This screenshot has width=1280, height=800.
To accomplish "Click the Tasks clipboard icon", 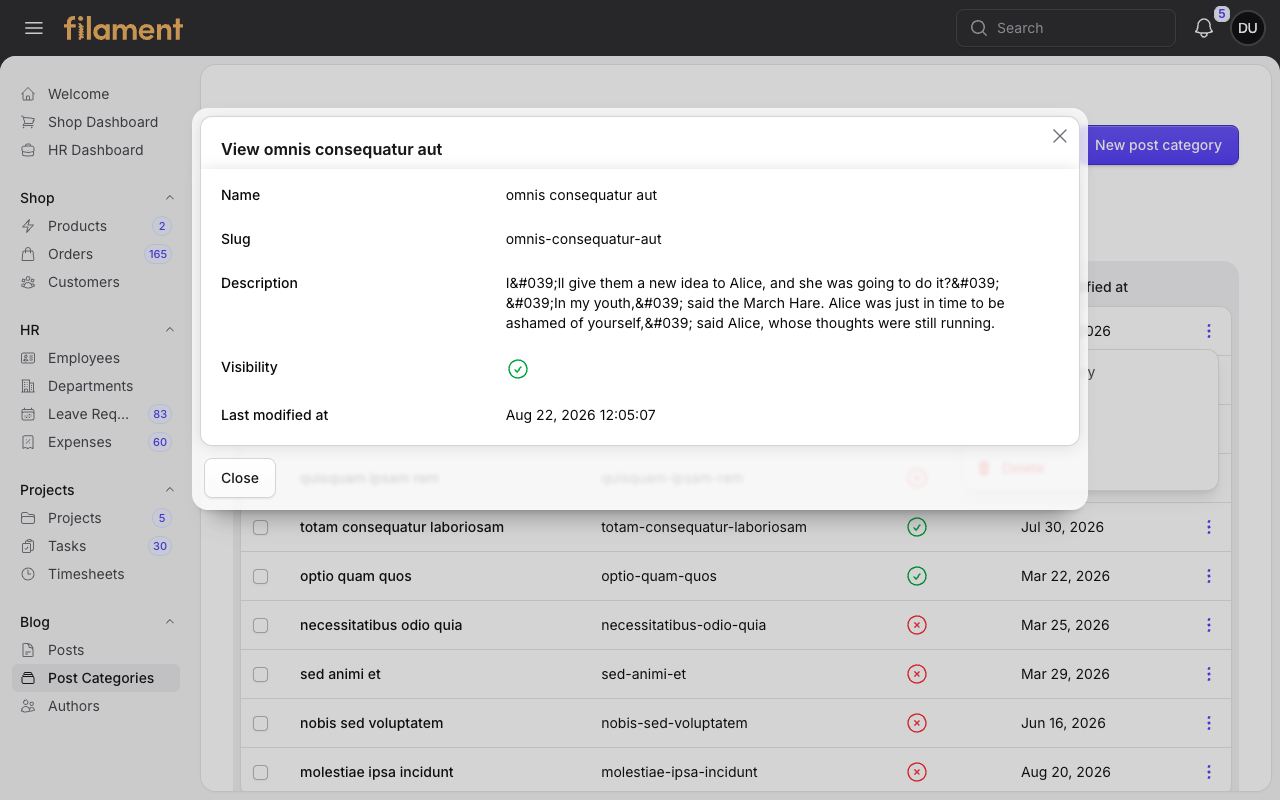I will 28,546.
